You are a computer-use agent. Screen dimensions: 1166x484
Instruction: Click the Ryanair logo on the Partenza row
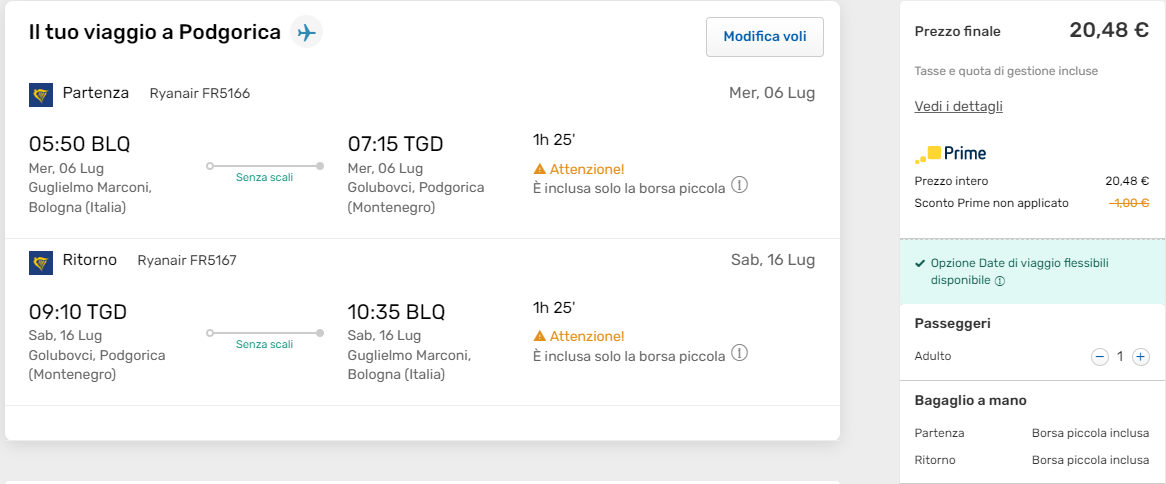coord(41,95)
